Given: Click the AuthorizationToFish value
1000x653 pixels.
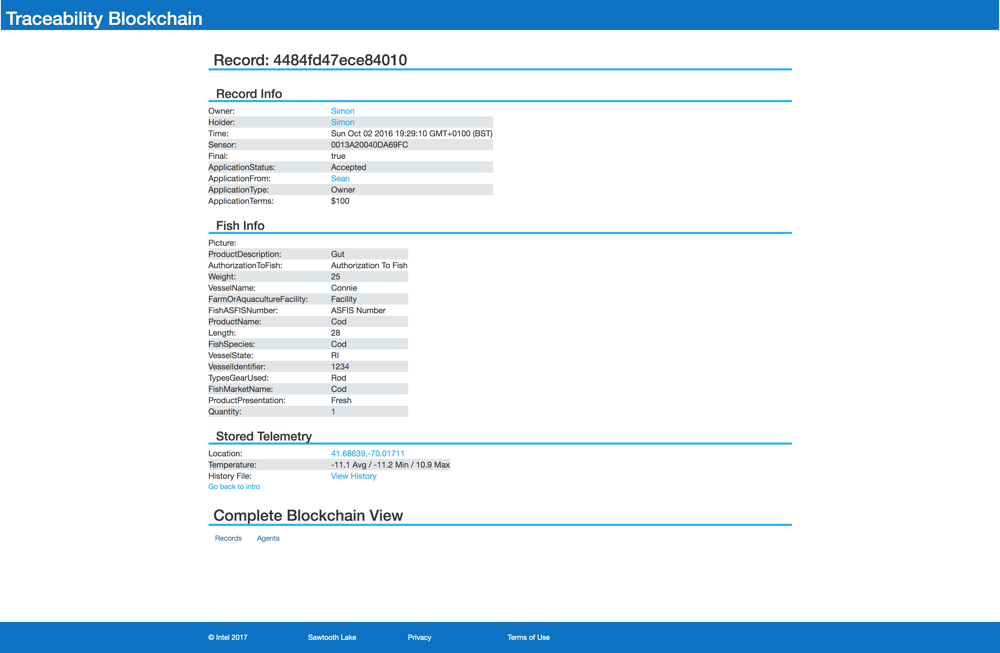Looking at the screenshot, I should 369,265.
